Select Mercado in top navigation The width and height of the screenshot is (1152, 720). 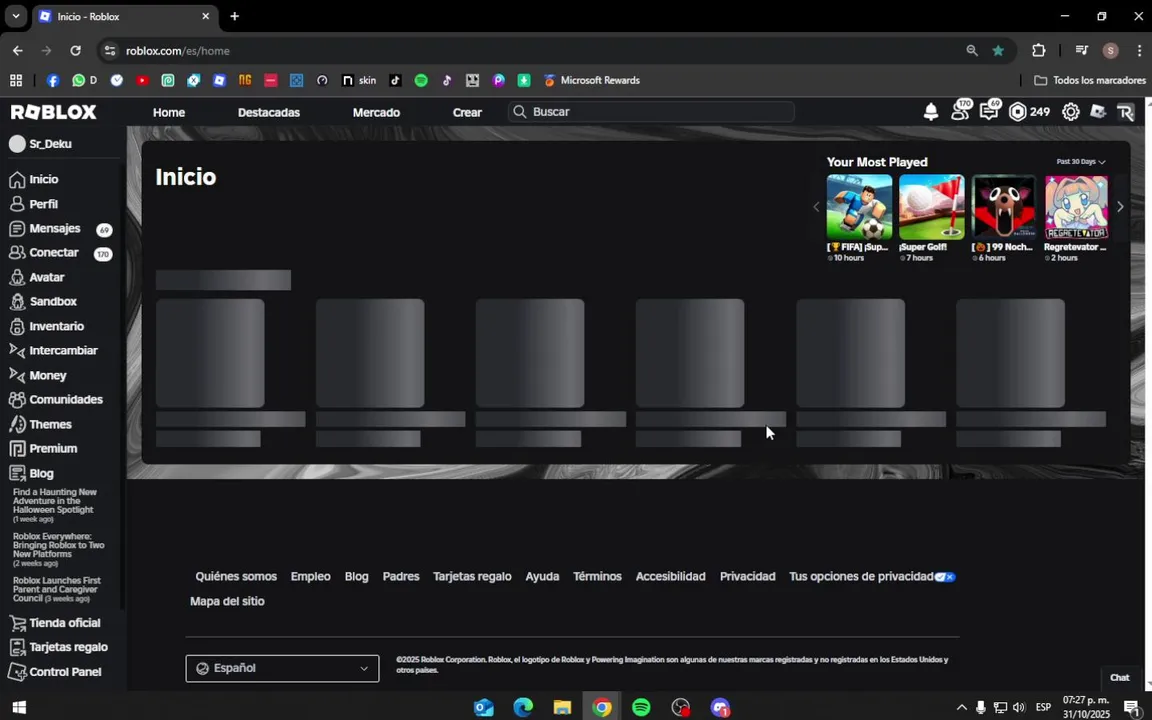coord(376,112)
